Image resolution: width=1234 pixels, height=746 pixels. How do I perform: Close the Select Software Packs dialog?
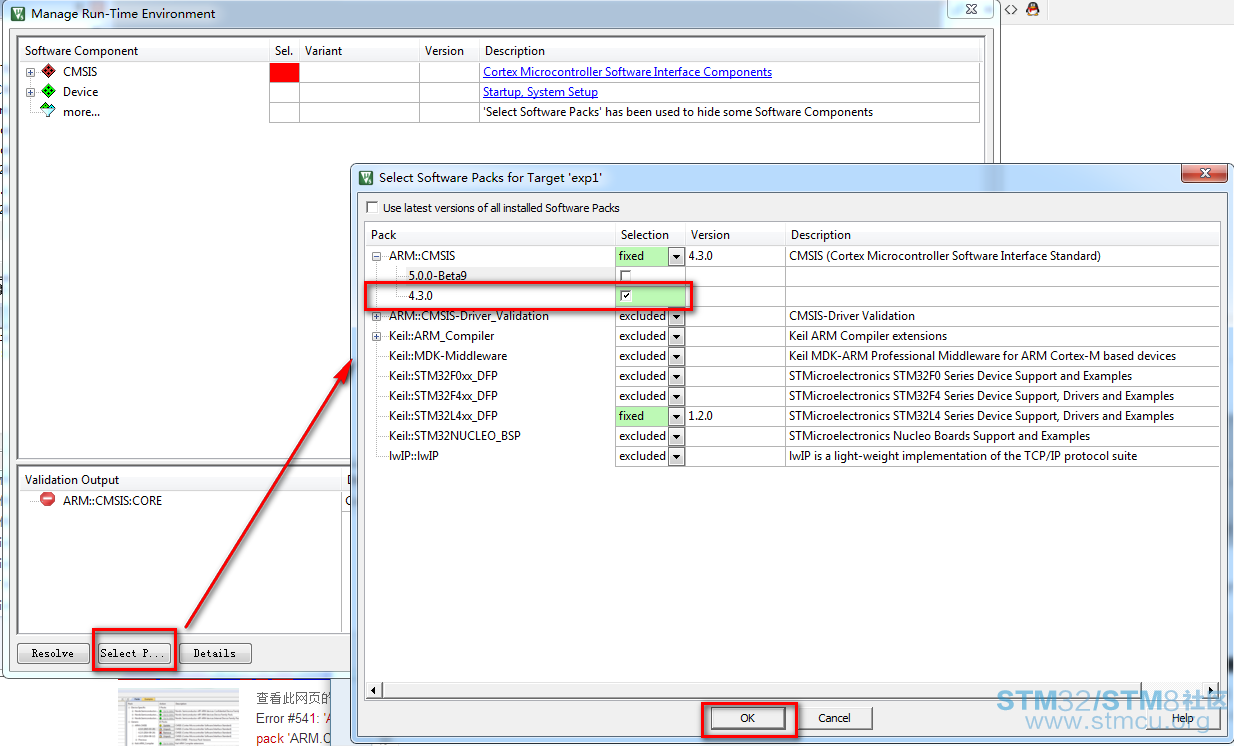pyautogui.click(x=1204, y=175)
